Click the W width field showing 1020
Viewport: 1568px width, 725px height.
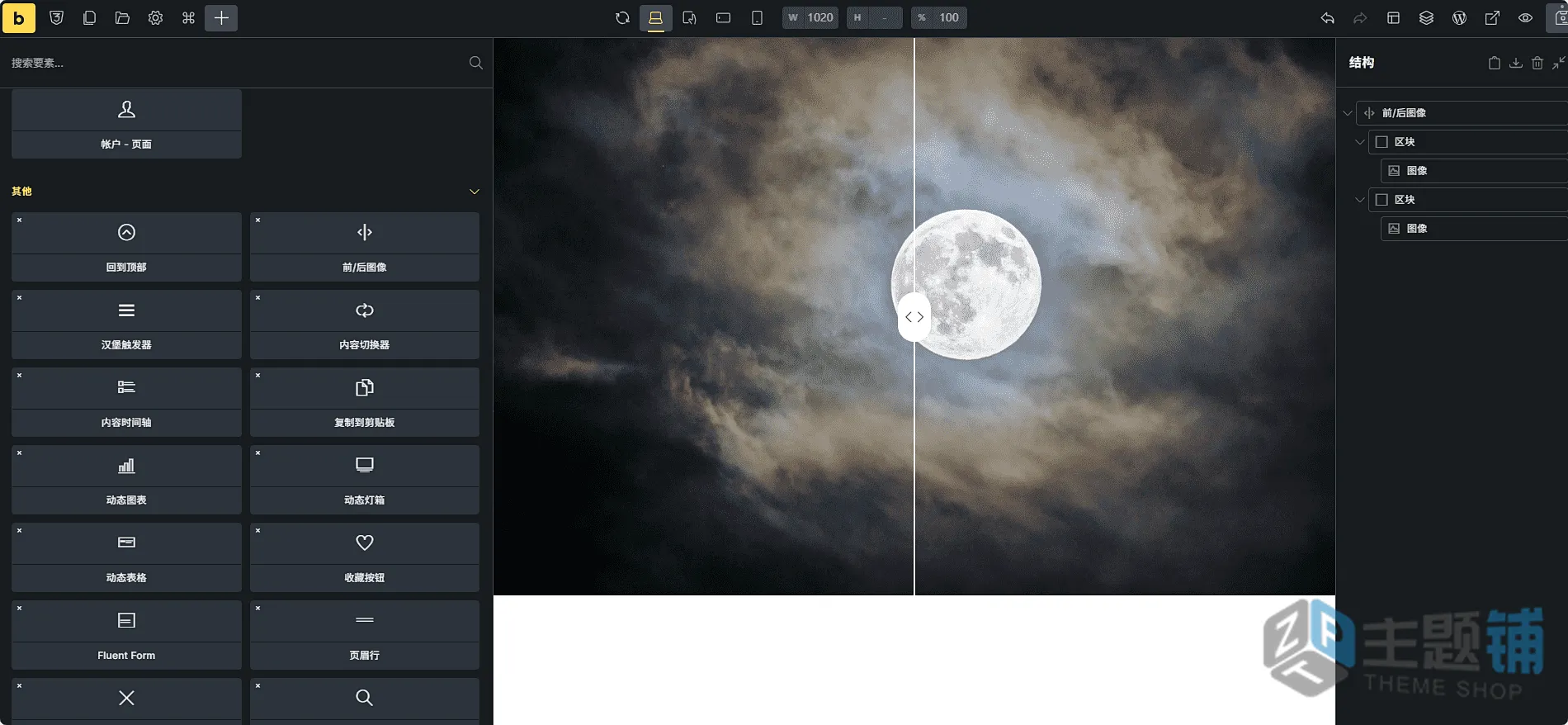click(810, 17)
